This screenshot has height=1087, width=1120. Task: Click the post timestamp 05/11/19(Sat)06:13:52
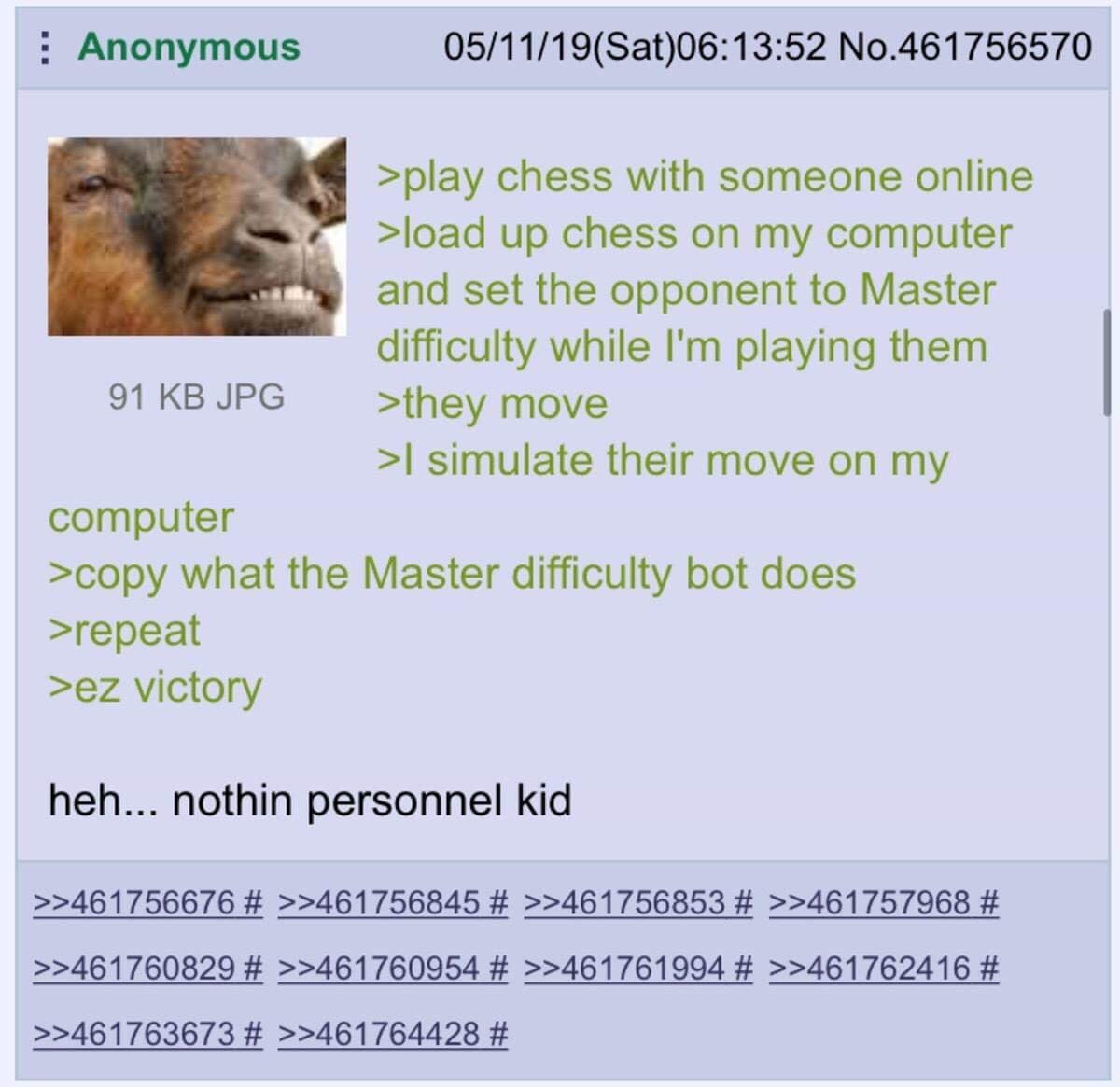(x=635, y=47)
